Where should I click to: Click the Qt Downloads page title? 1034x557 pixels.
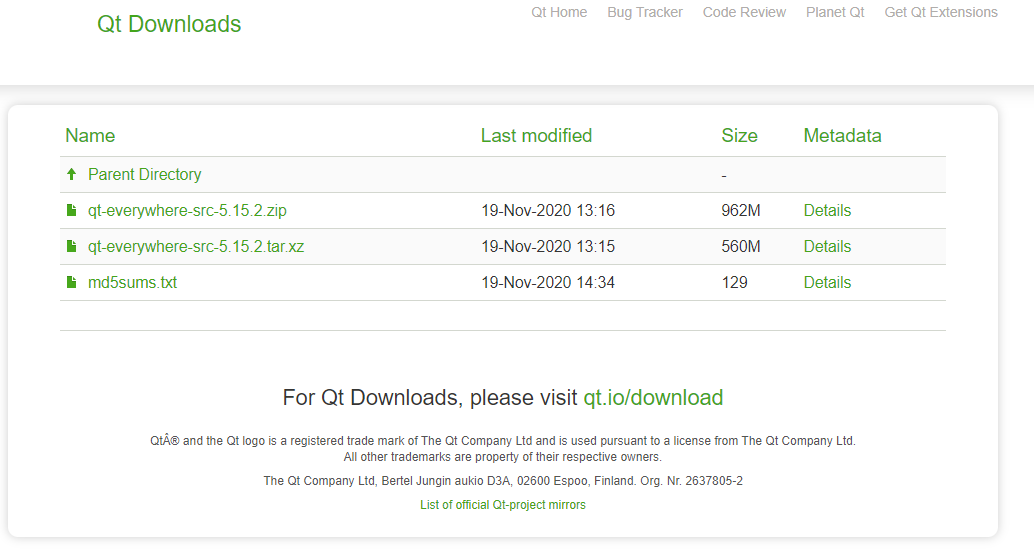click(169, 24)
